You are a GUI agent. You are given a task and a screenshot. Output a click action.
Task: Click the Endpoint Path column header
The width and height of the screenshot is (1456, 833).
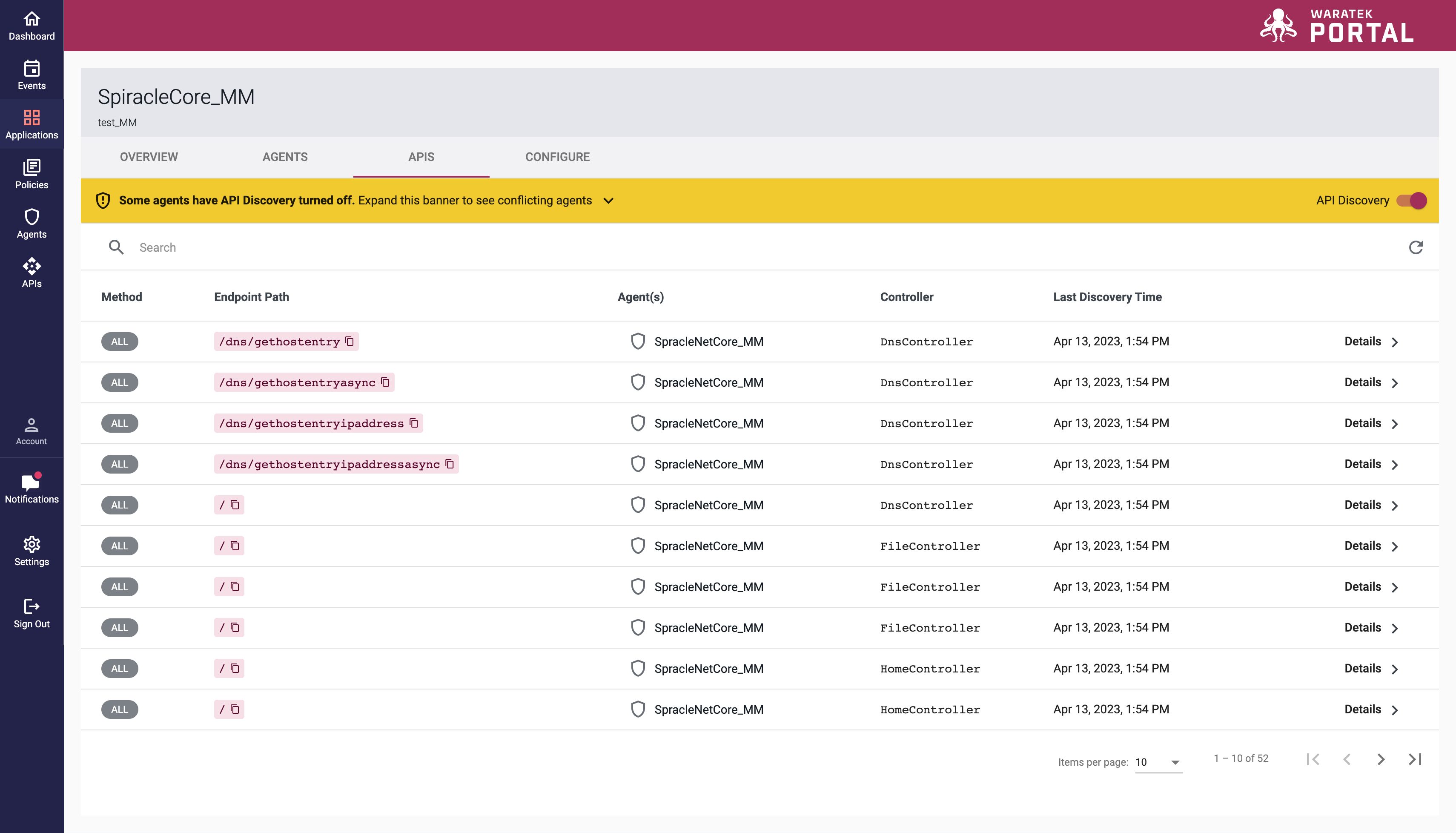pyautogui.click(x=252, y=297)
